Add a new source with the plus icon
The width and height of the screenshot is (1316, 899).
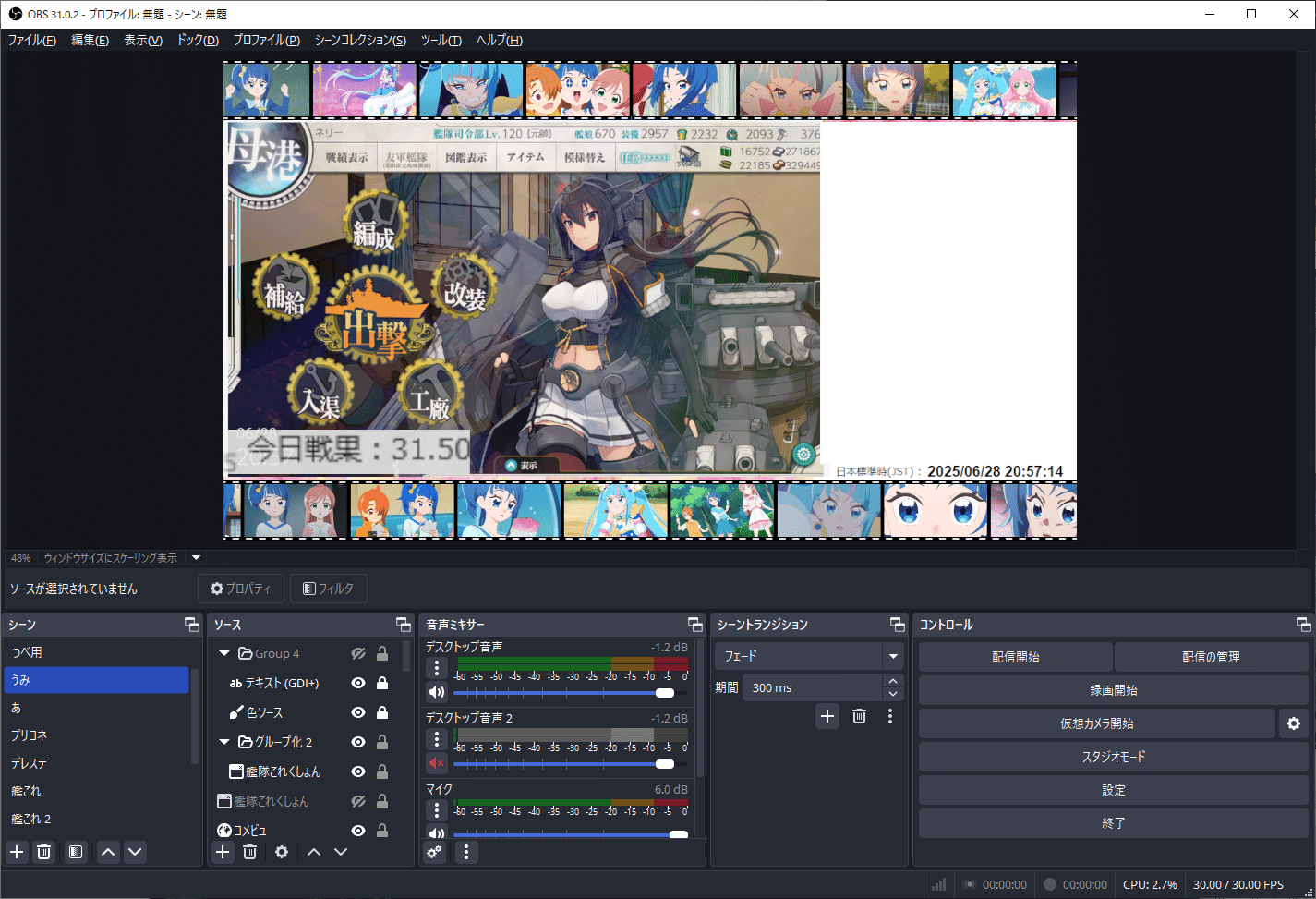click(x=223, y=852)
